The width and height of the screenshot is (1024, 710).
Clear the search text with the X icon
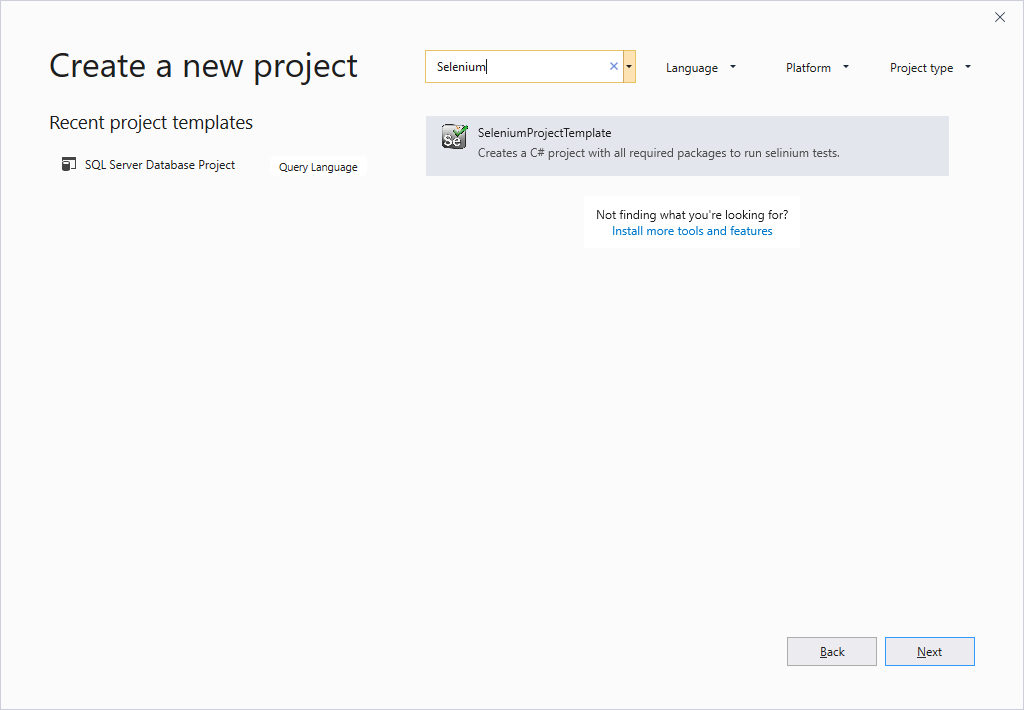(614, 67)
